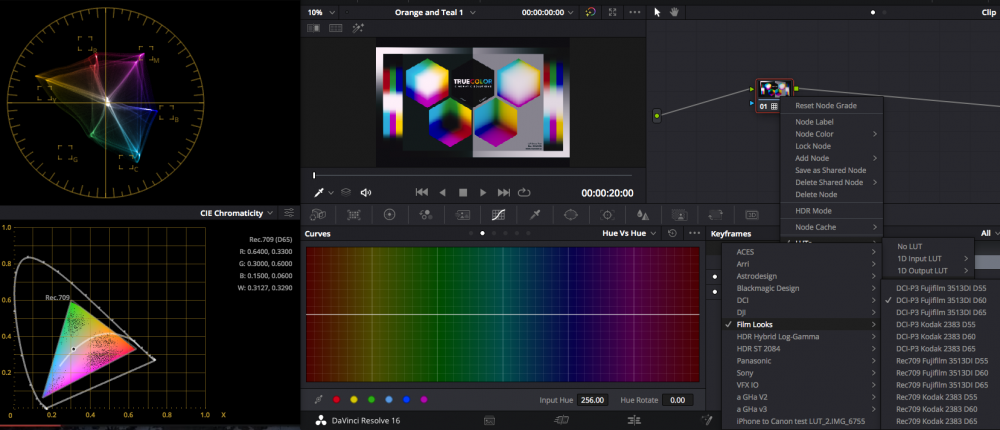The height and width of the screenshot is (430, 1000).
Task: Click the stop playback button
Action: [462, 192]
